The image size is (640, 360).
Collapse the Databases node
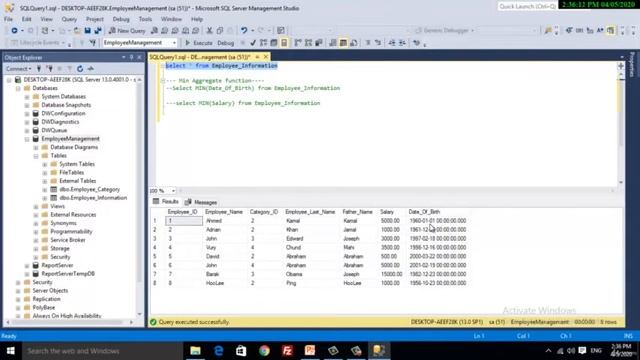click(x=18, y=88)
